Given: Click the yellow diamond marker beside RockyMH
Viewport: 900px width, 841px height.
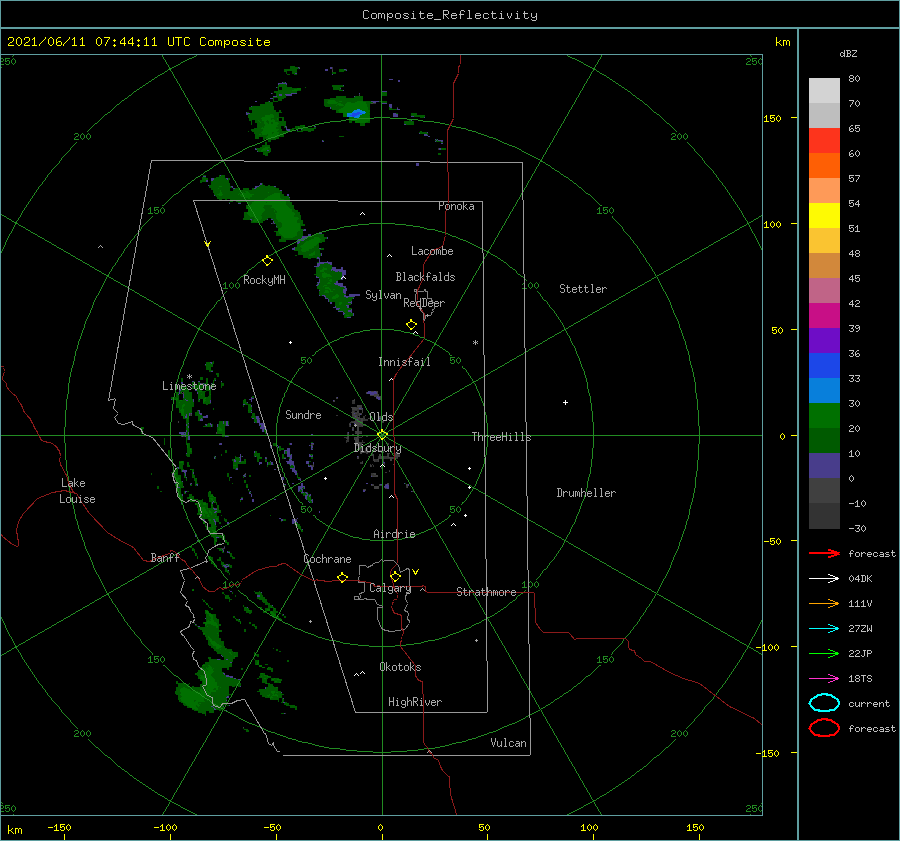Looking at the screenshot, I should (x=267, y=261).
